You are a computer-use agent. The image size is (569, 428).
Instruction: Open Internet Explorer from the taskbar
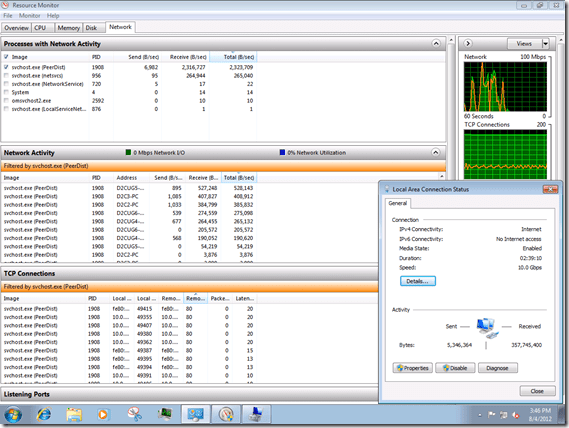point(44,414)
